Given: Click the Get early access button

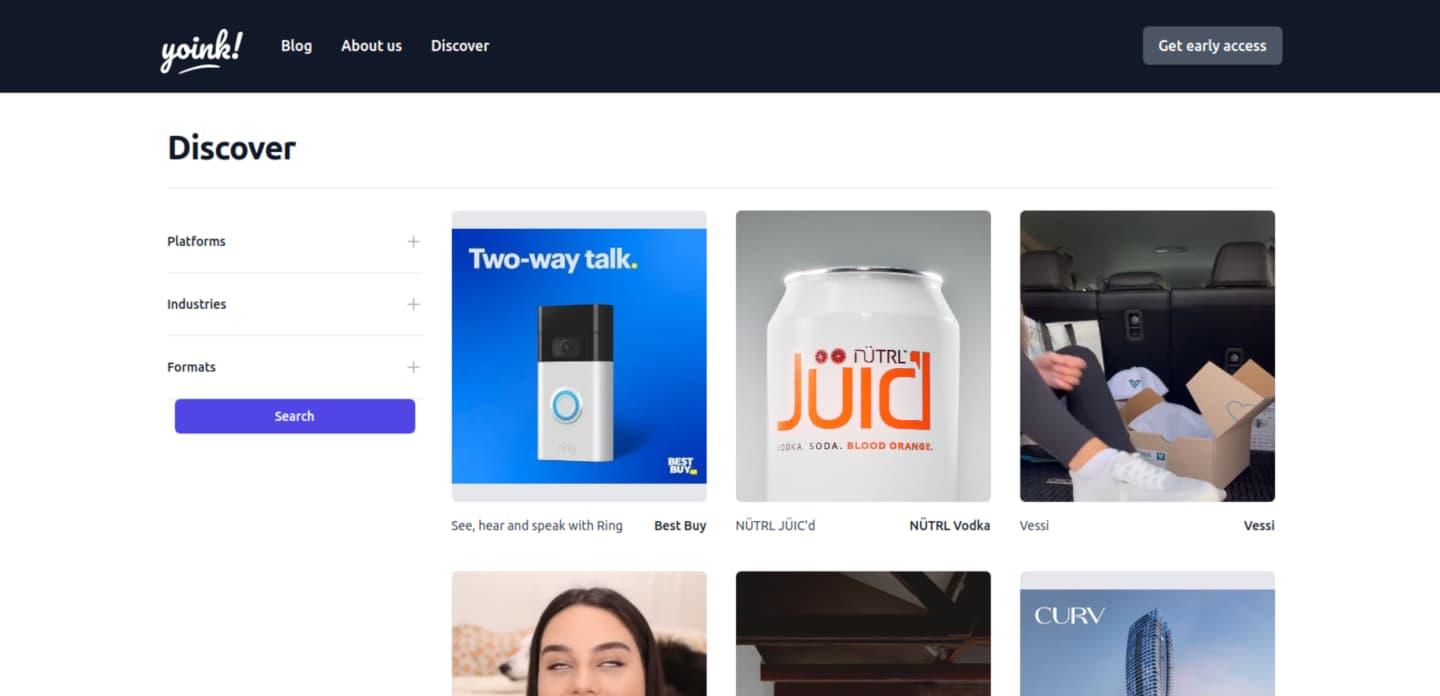Looking at the screenshot, I should click(x=1212, y=46).
